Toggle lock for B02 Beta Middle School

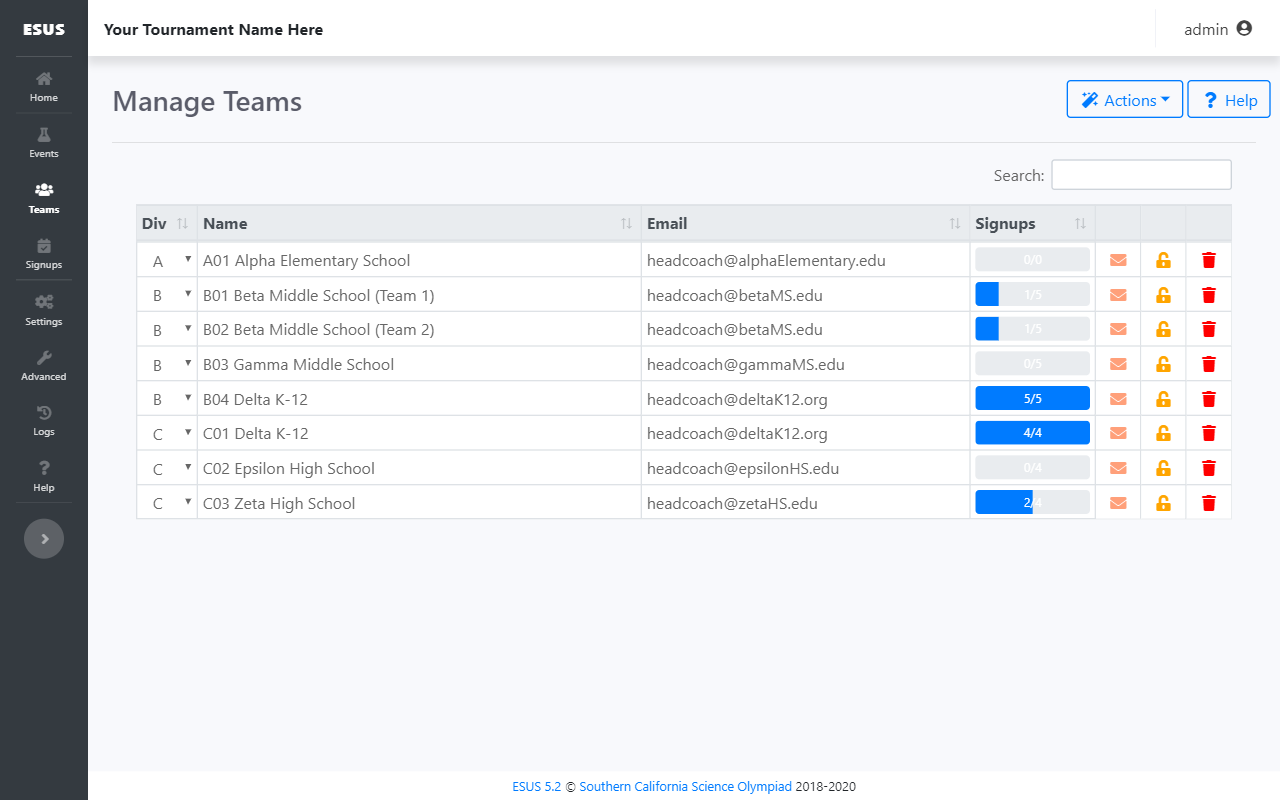pos(1163,329)
